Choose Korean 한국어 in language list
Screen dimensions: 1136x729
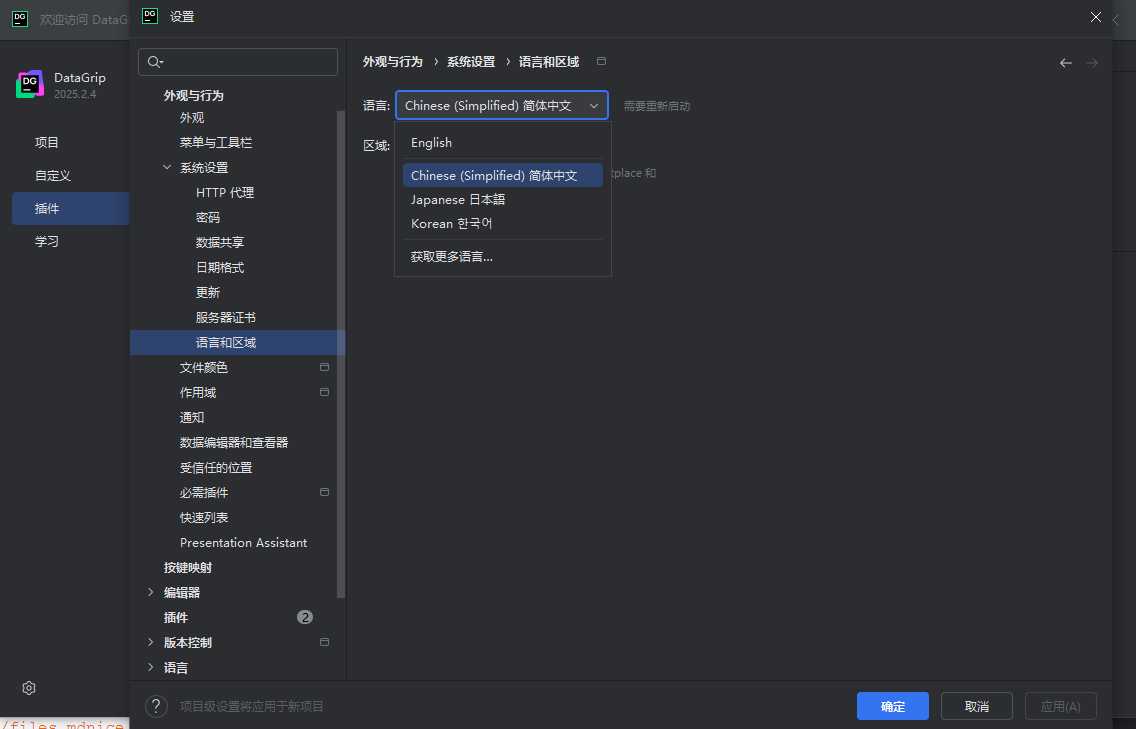click(x=503, y=223)
